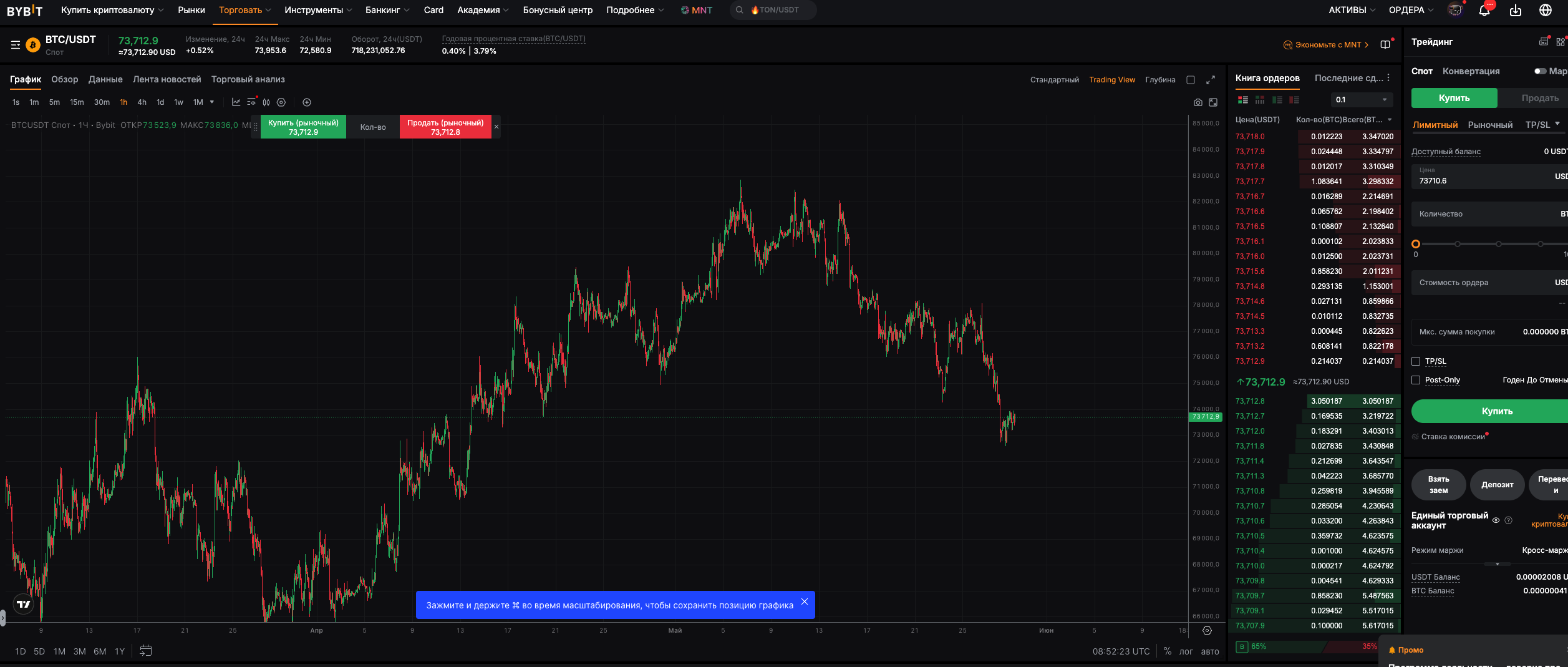Select the vertical bars order book view icon
The height and width of the screenshot is (667, 1568).
coord(1260,100)
